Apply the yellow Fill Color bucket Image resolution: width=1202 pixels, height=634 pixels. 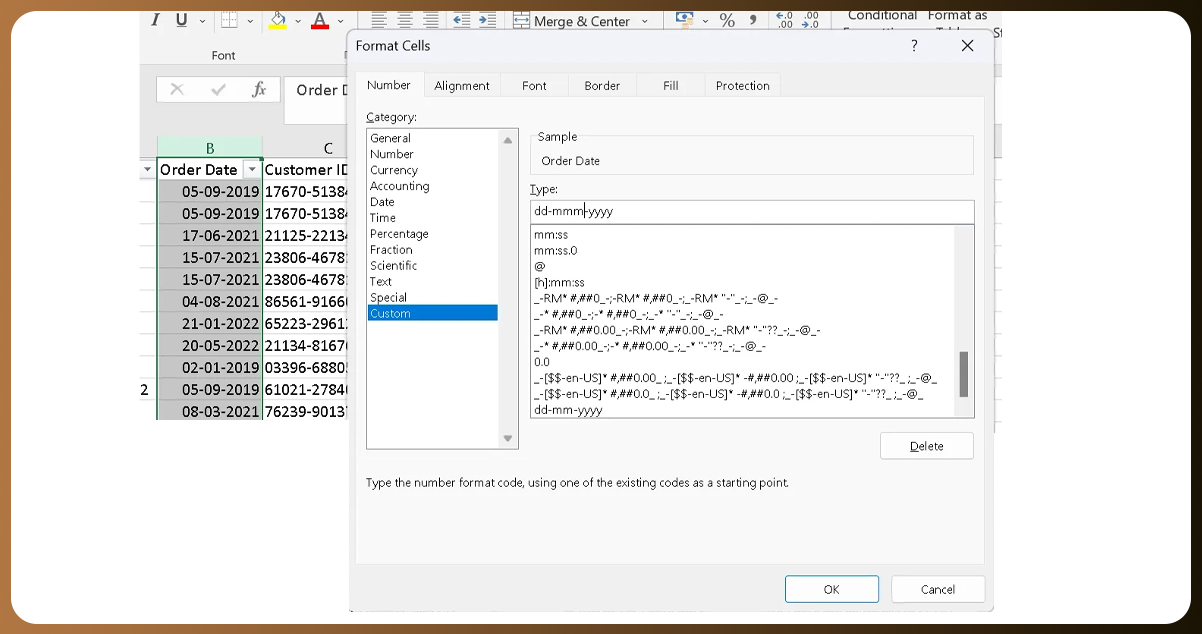click(279, 20)
